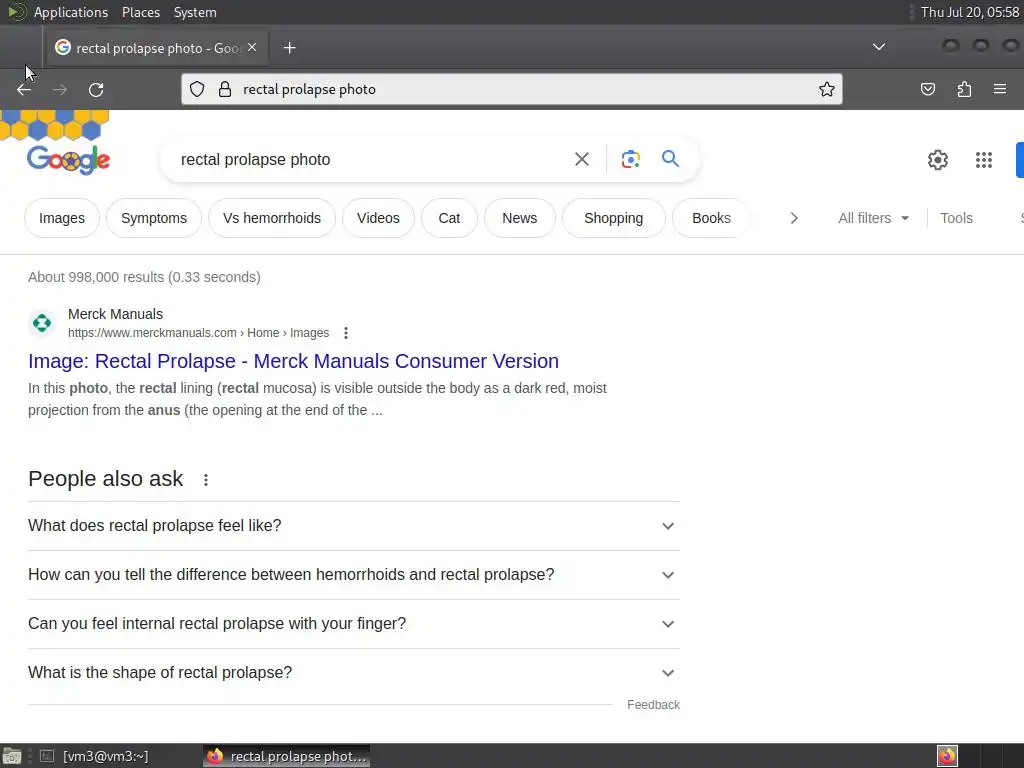This screenshot has height=768, width=1024.
Task: Open Google quick settings gear
Action: pyautogui.click(x=938, y=160)
